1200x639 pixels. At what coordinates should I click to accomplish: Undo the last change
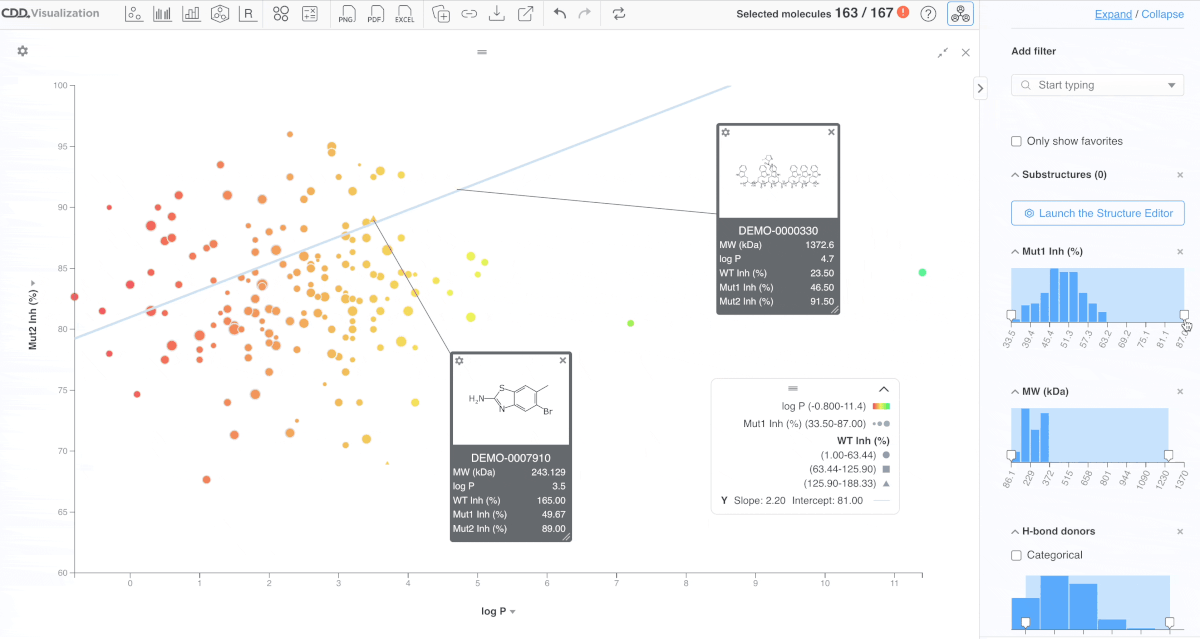pos(558,14)
